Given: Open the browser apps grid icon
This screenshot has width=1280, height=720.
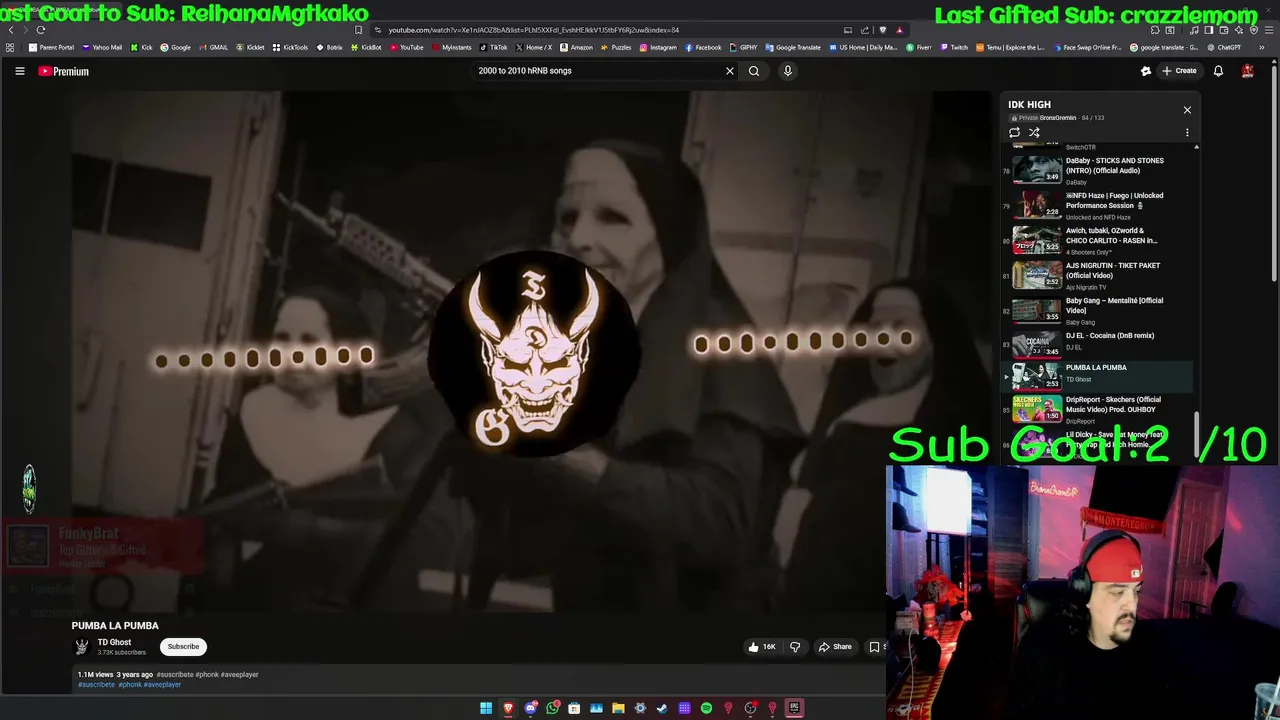Looking at the screenshot, I should pyautogui.click(x=10, y=47).
